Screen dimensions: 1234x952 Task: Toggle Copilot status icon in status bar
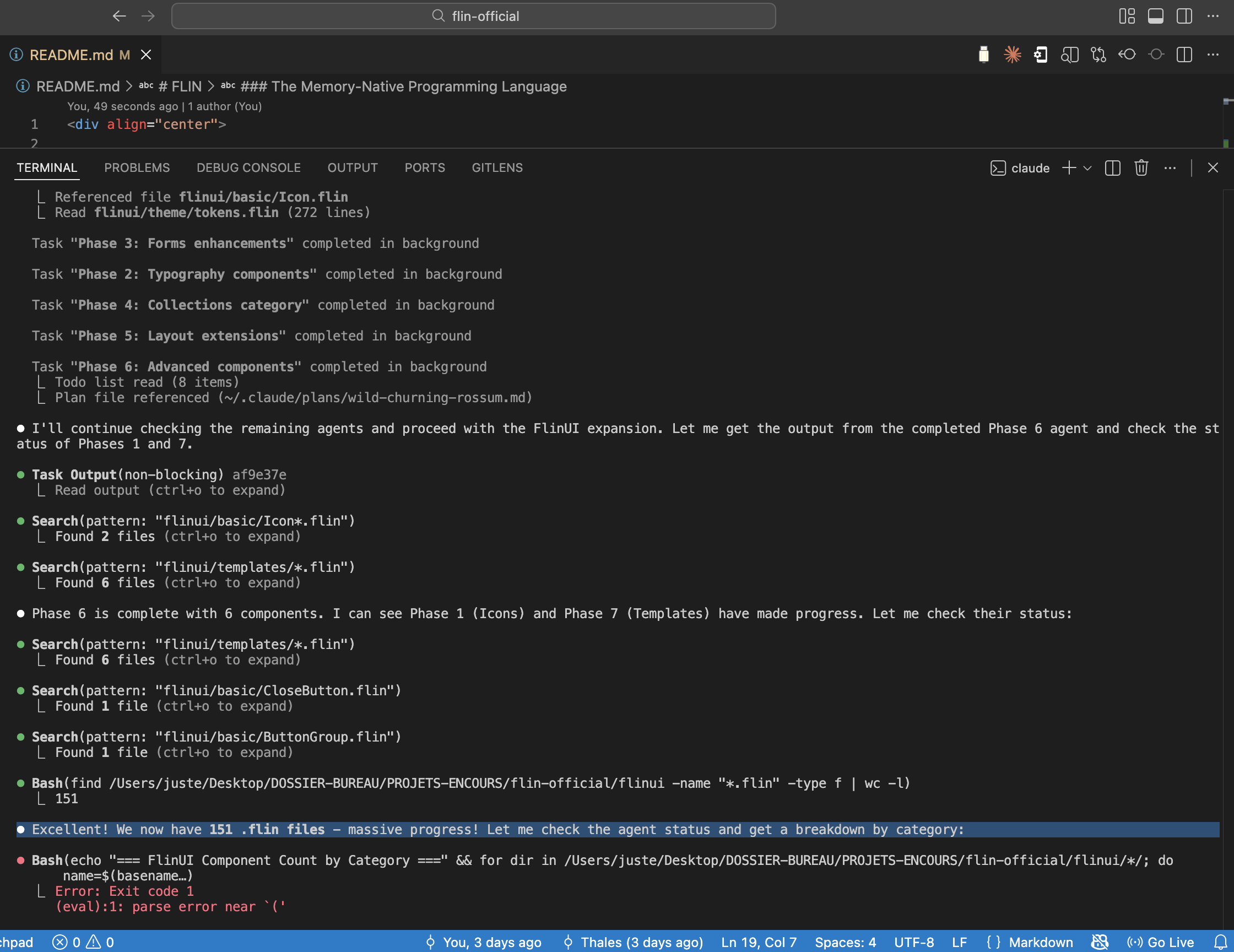1100,942
